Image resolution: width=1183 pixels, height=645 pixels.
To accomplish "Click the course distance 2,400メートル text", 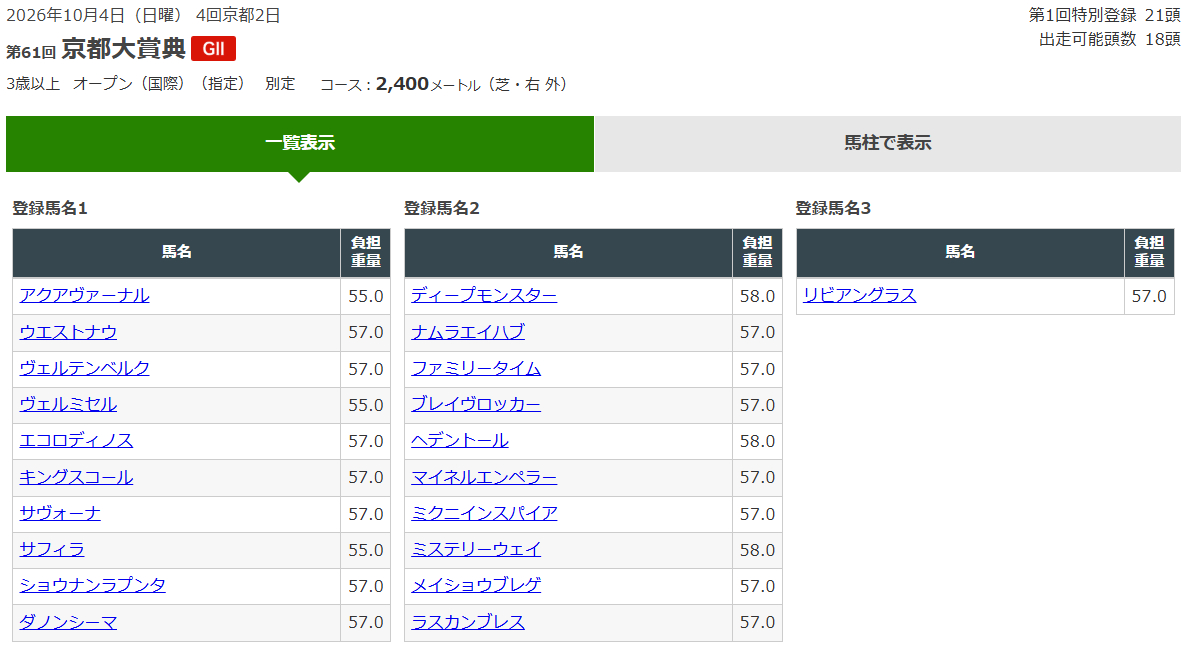I will [x=428, y=84].
